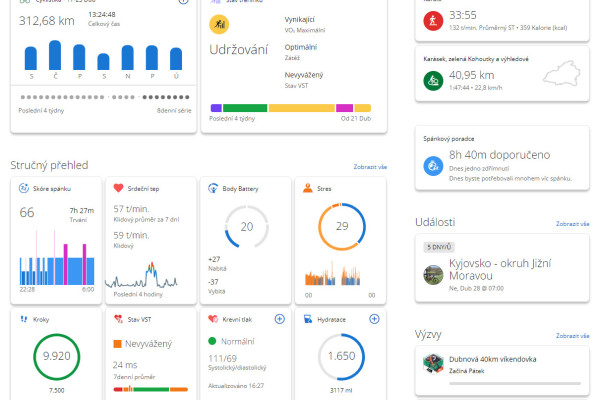Click the Č bar in cycling chart
The image size is (600, 400).
pos(55,55)
